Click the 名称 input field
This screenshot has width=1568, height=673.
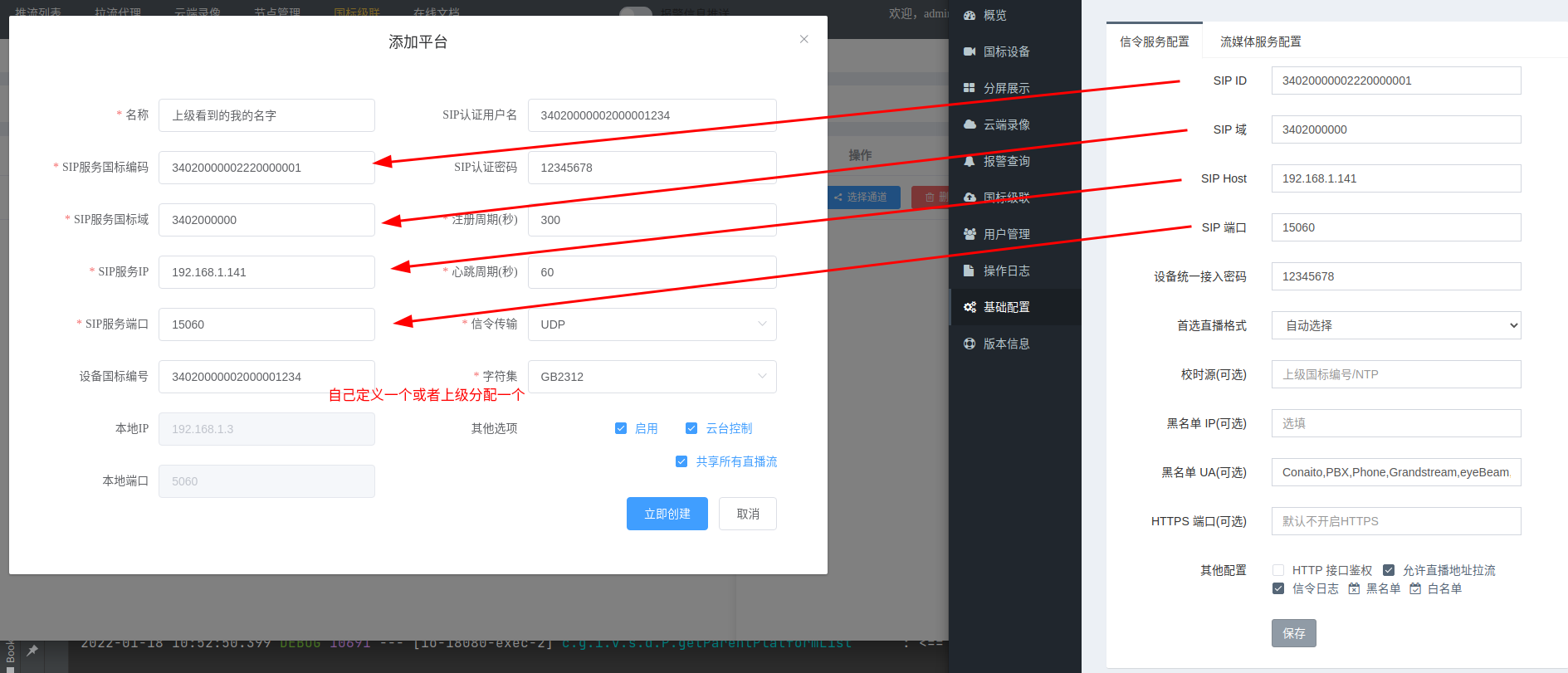[x=266, y=115]
